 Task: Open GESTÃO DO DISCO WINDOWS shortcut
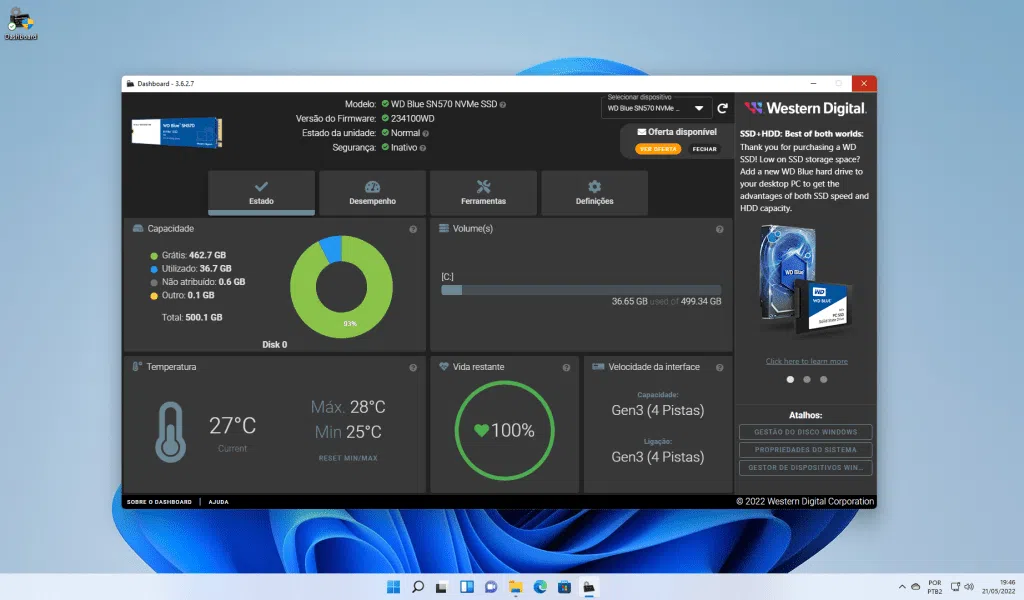[805, 431]
